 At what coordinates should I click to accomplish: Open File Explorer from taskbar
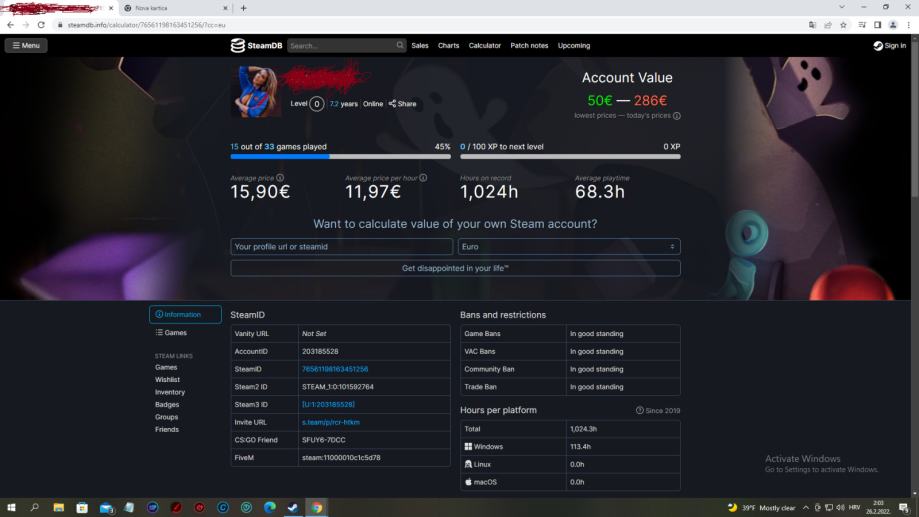pos(59,508)
